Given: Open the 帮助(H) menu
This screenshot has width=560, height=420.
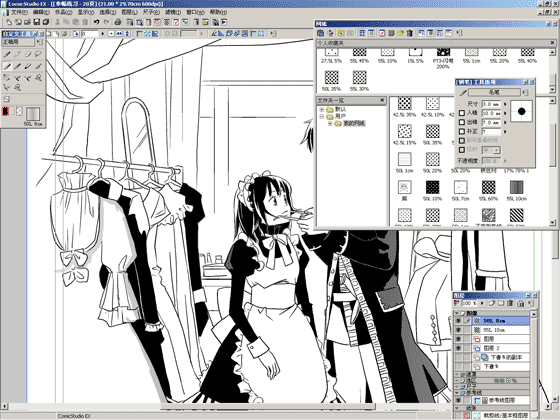Looking at the screenshot, I should point(218,12).
